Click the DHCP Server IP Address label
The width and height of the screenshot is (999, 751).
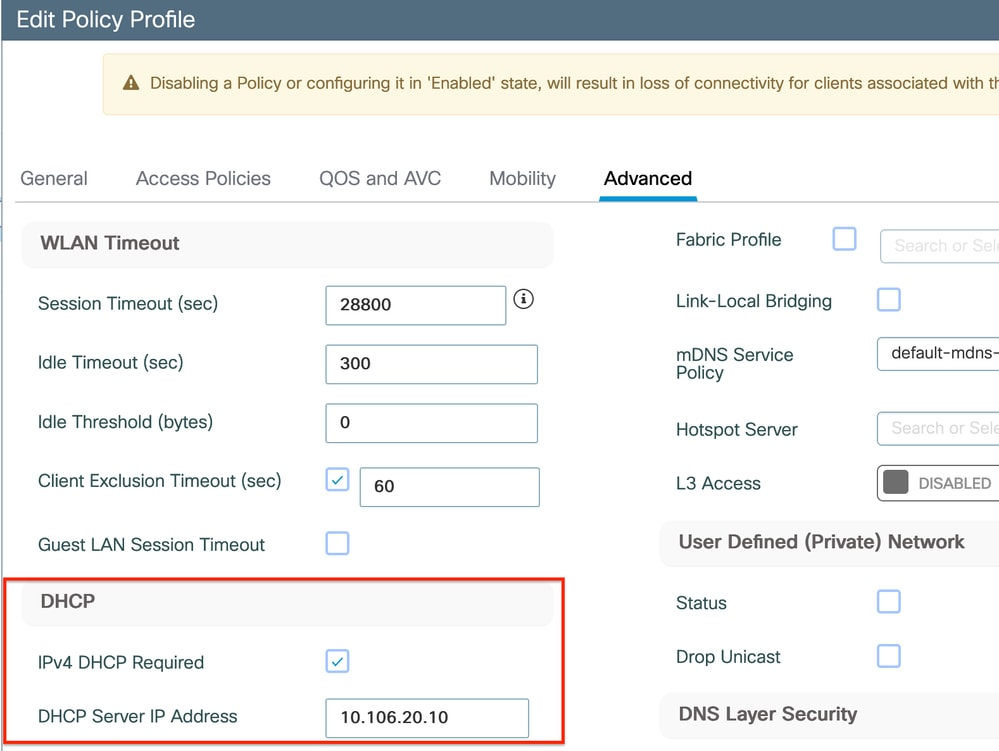click(x=138, y=716)
